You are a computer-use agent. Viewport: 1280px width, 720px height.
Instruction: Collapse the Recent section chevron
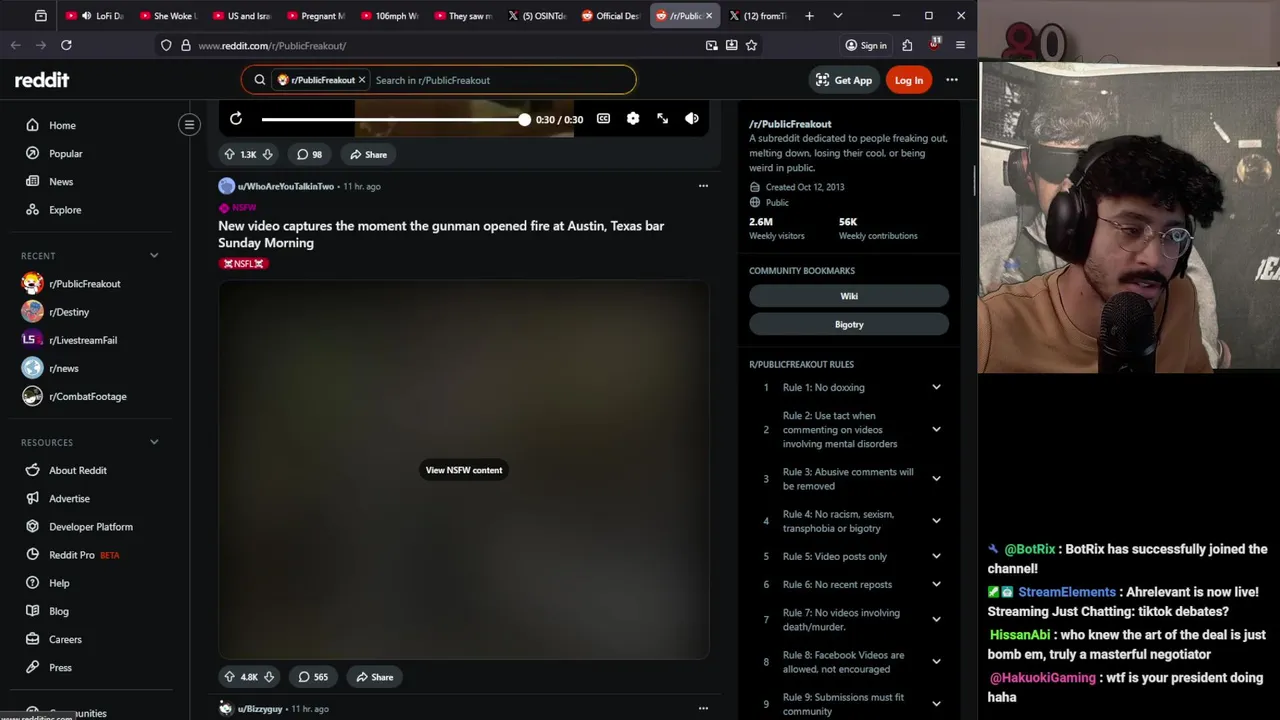pos(154,256)
